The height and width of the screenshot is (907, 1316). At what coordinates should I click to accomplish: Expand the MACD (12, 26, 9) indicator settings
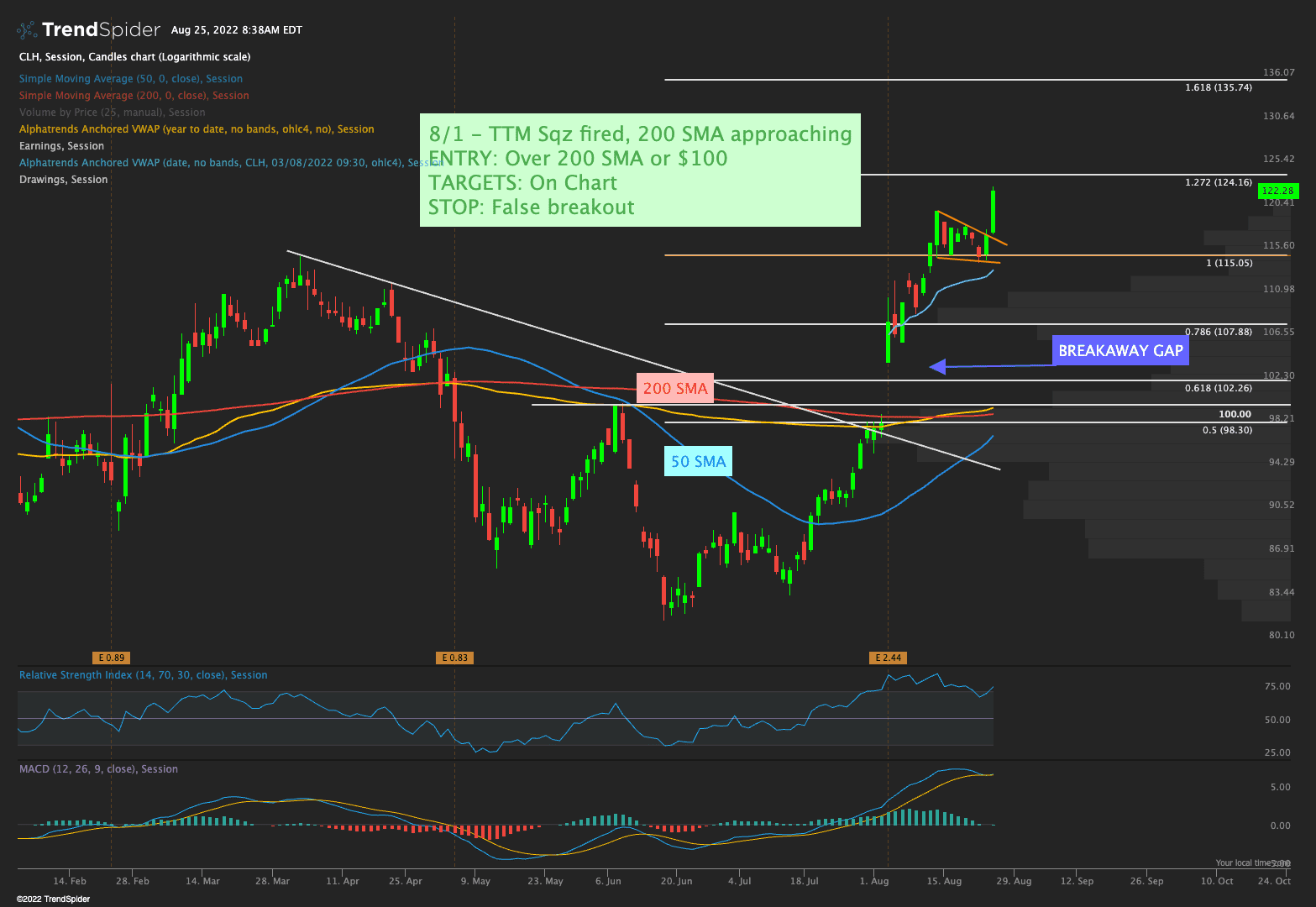click(98, 769)
